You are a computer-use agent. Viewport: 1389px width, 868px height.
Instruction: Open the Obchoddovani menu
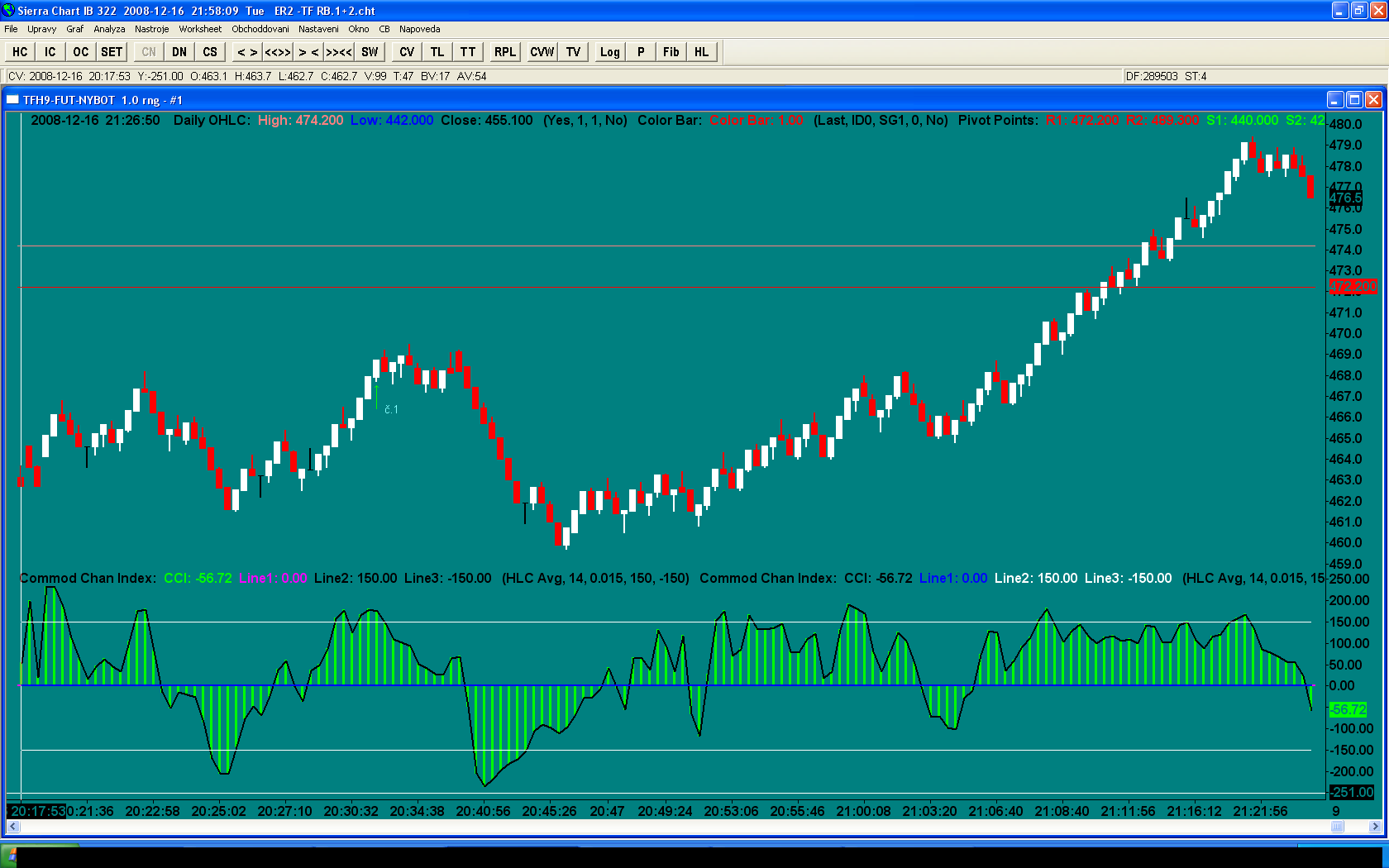[x=260, y=29]
